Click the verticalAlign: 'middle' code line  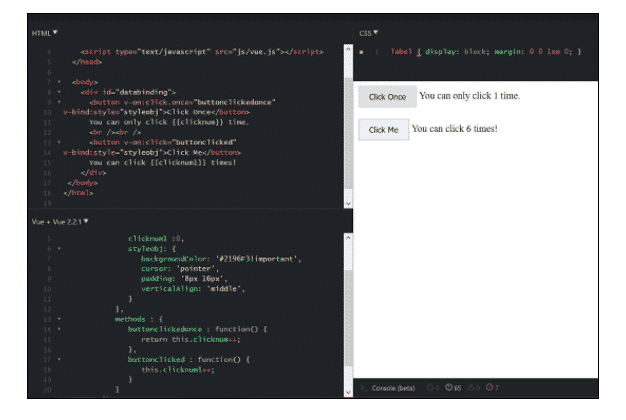193,289
